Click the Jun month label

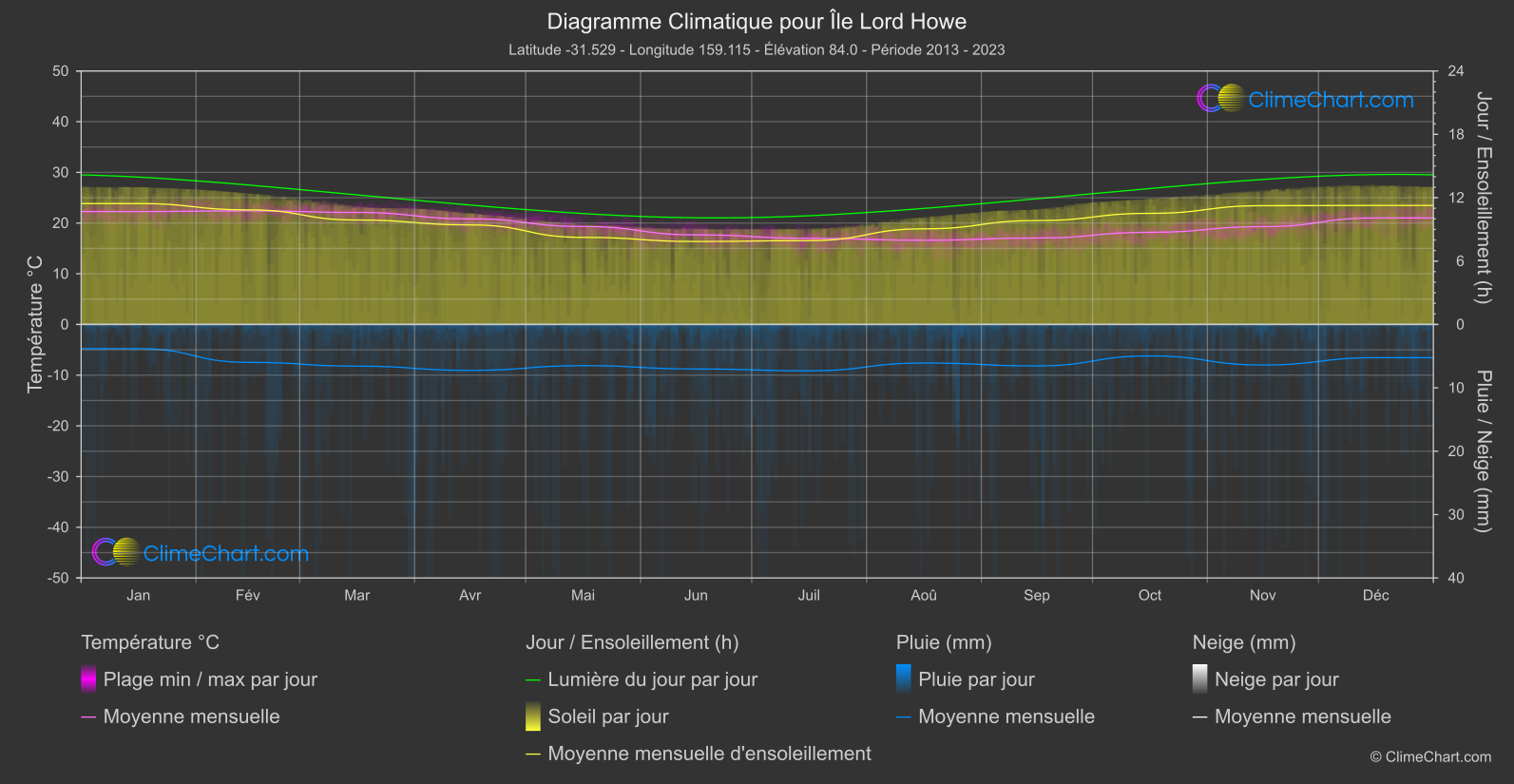coord(696,595)
